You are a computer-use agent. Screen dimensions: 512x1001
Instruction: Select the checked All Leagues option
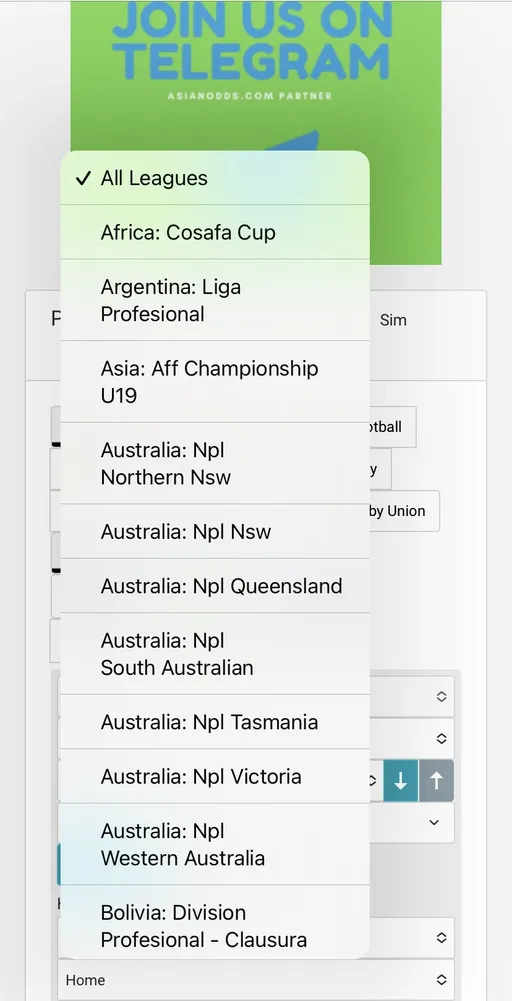(215, 177)
